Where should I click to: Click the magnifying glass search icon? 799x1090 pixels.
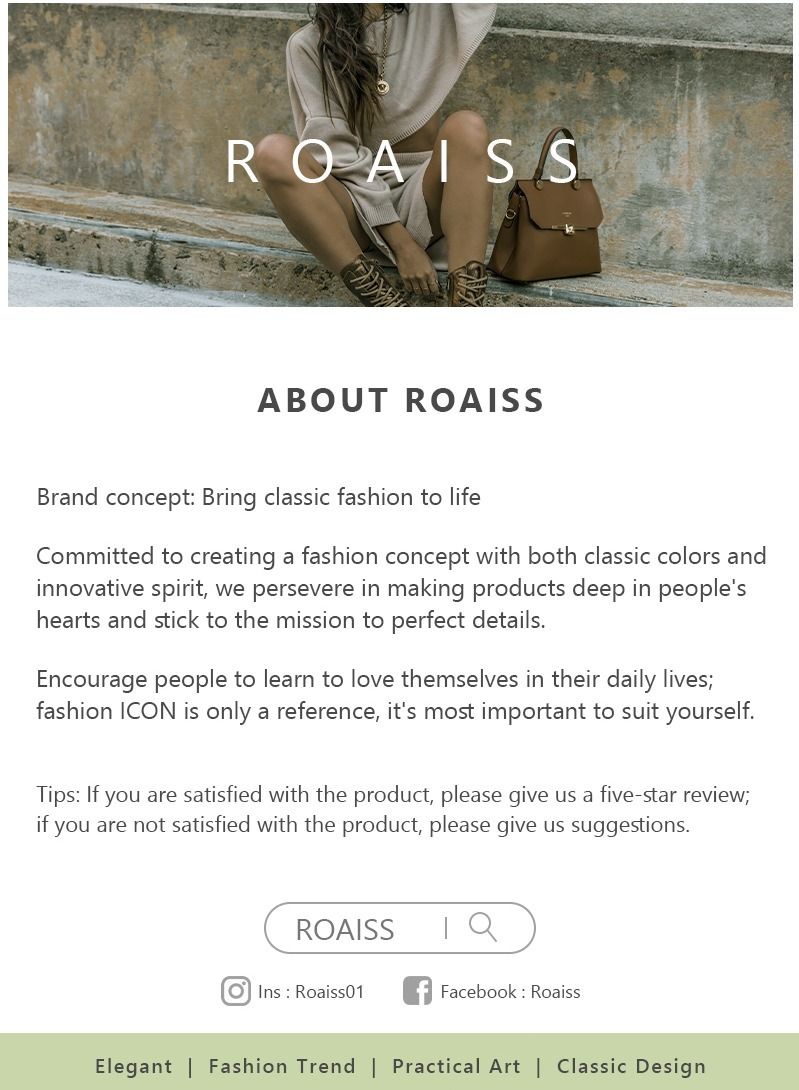tap(483, 927)
